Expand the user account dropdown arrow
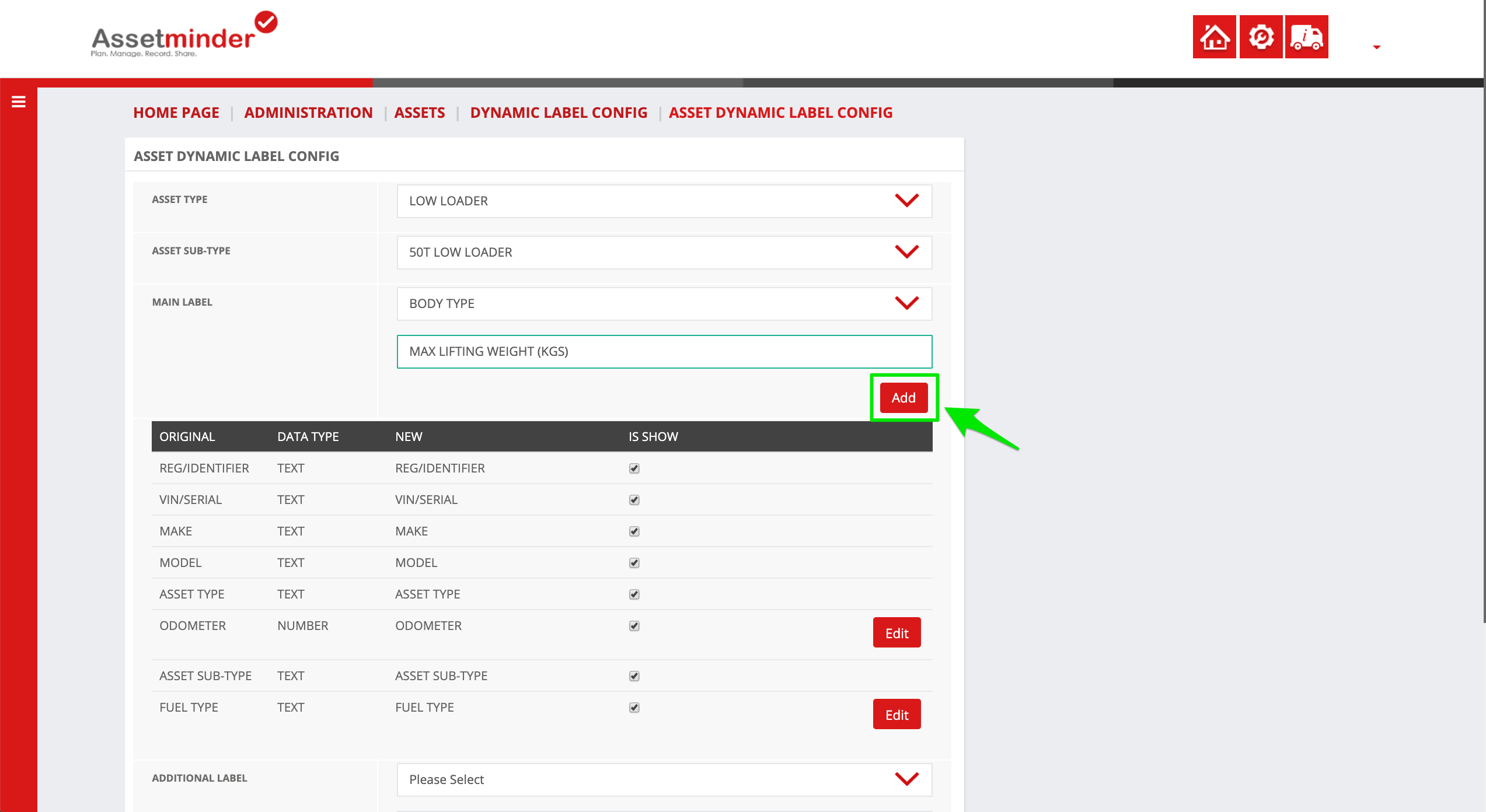Image resolution: width=1486 pixels, height=812 pixels. [x=1376, y=47]
